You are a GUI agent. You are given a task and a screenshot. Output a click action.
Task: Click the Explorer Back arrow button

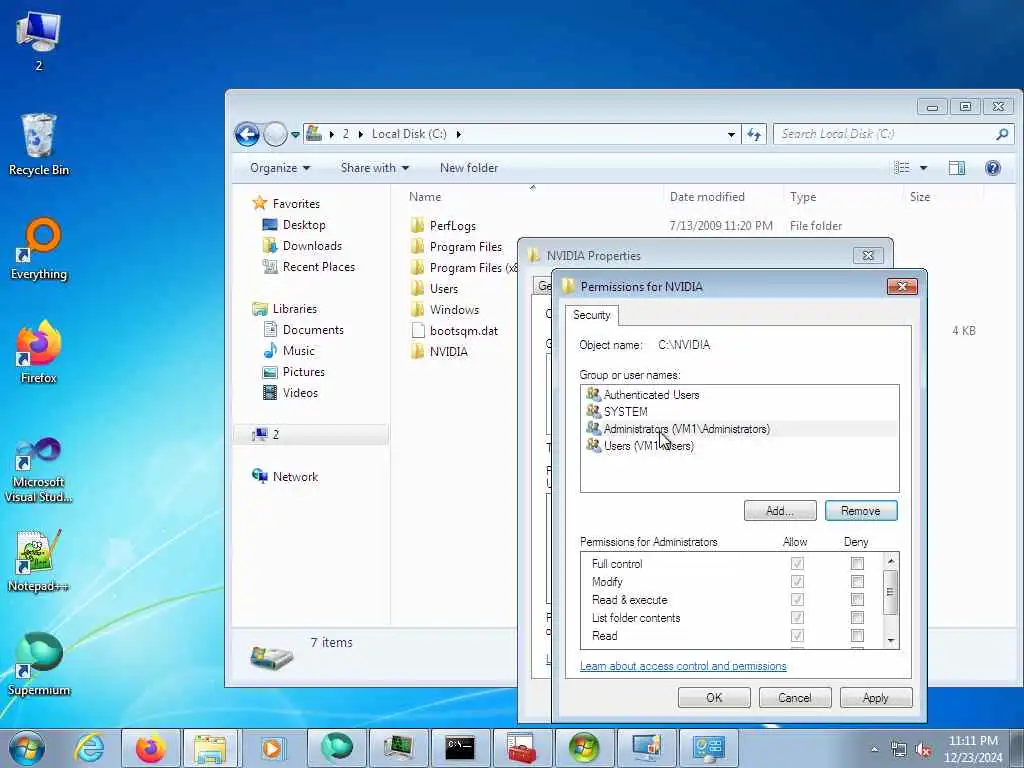tap(248, 135)
